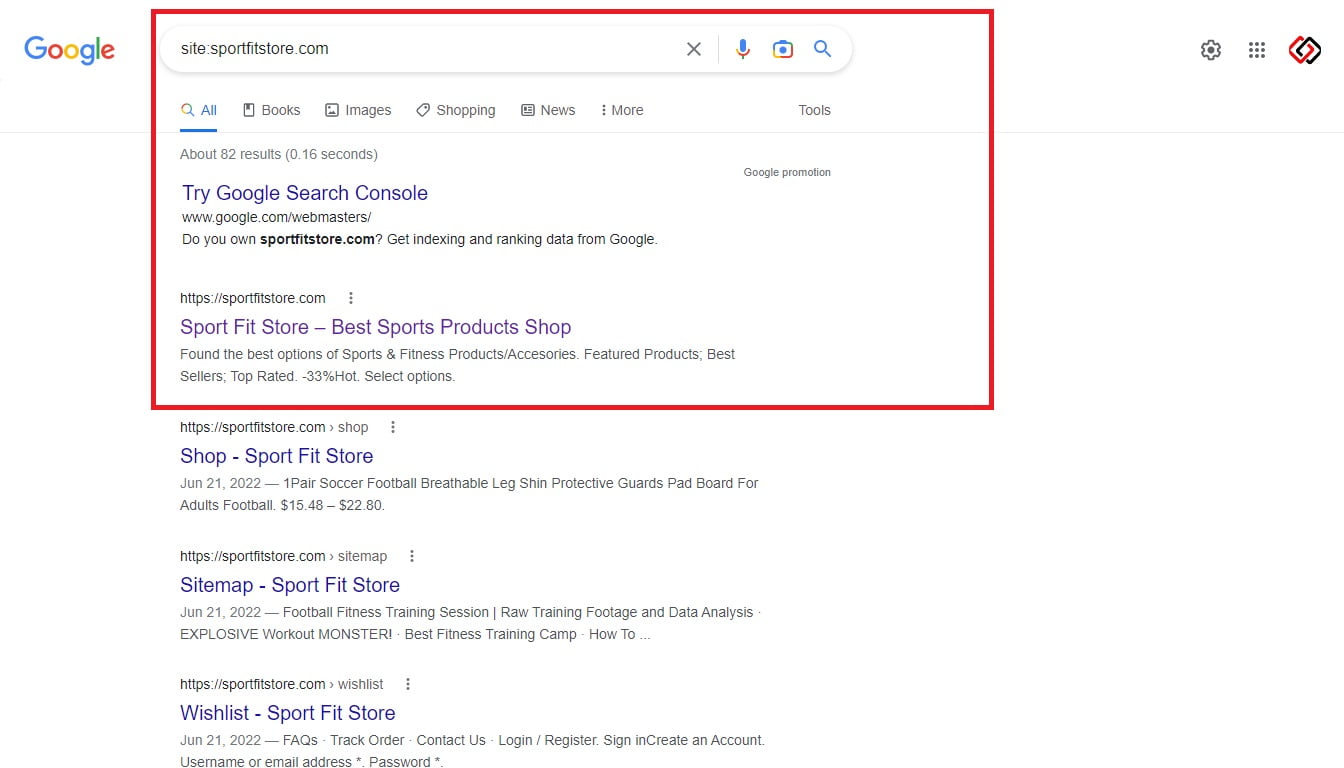The height and width of the screenshot is (768, 1344).
Task: Click the https://sportfitstore.com › shop breadcrumb
Action: (274, 427)
